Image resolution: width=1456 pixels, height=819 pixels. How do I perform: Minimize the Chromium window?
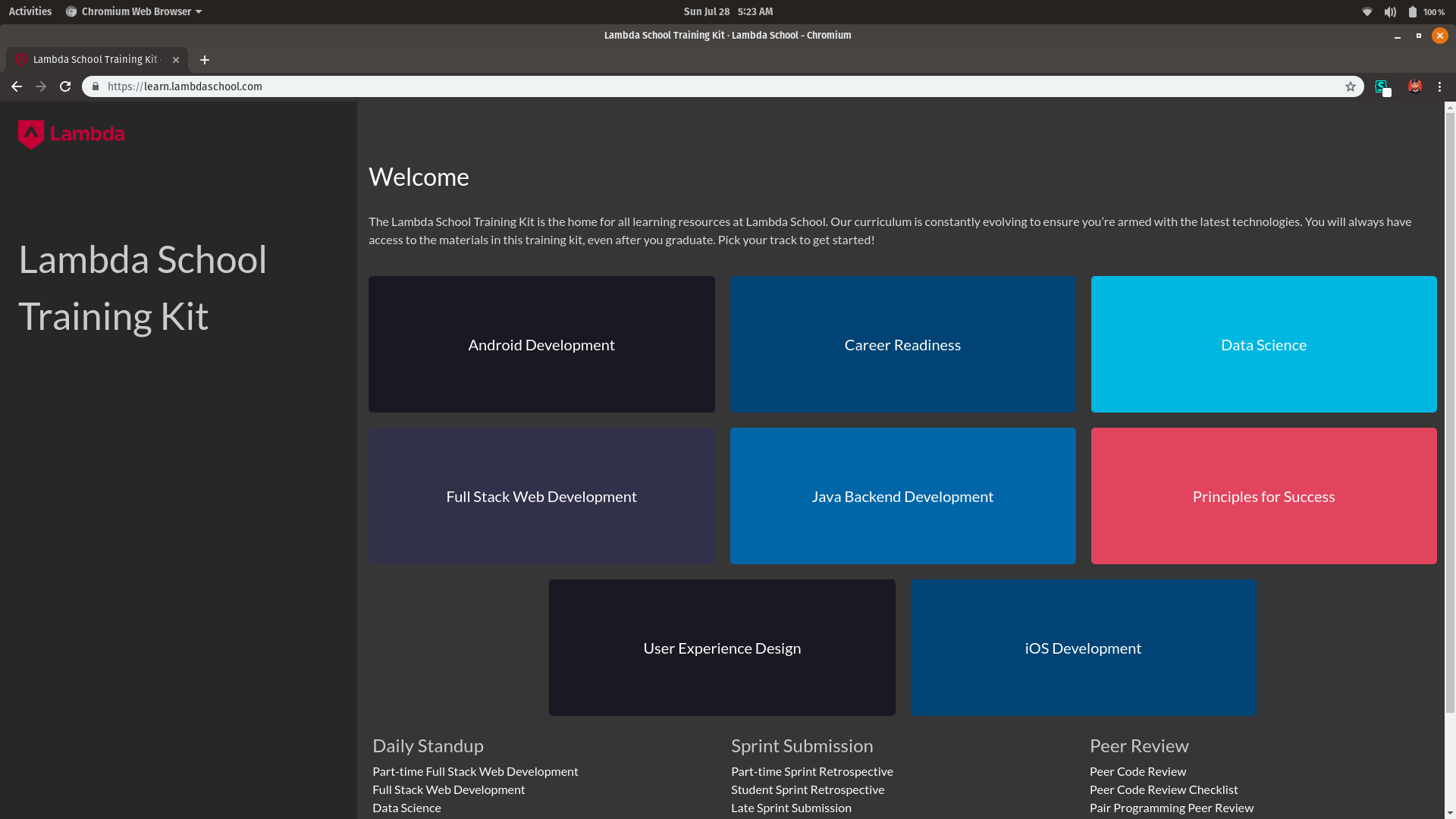coord(1397,36)
